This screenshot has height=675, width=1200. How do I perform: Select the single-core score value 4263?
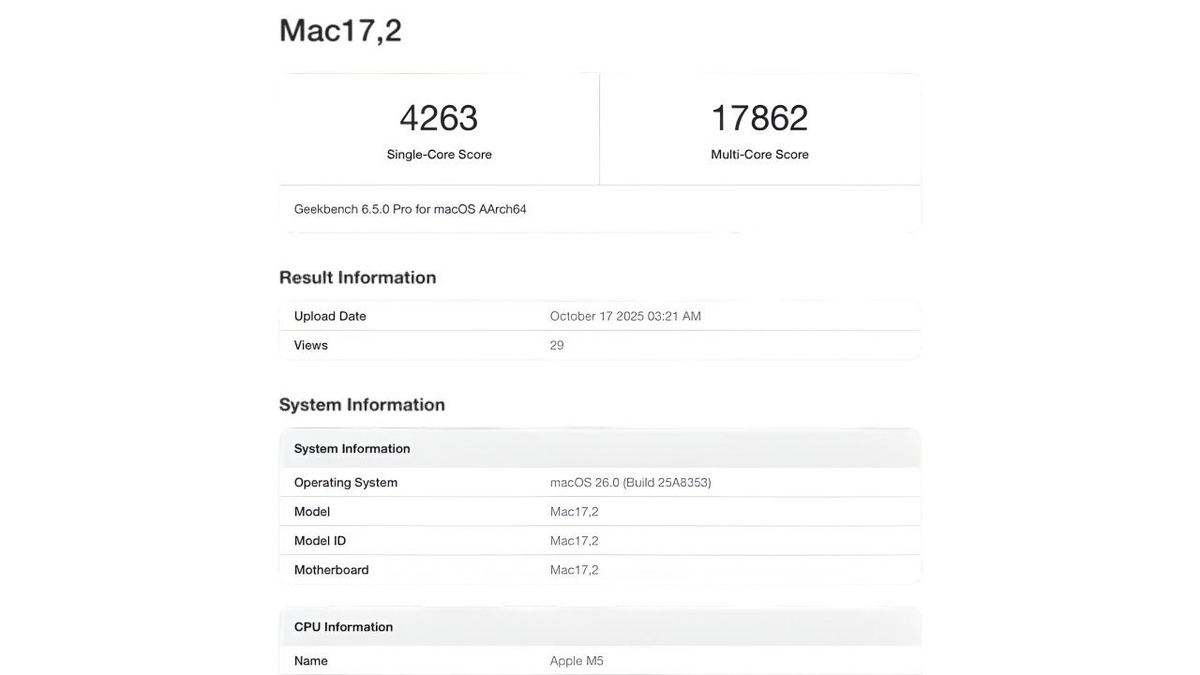tap(439, 118)
